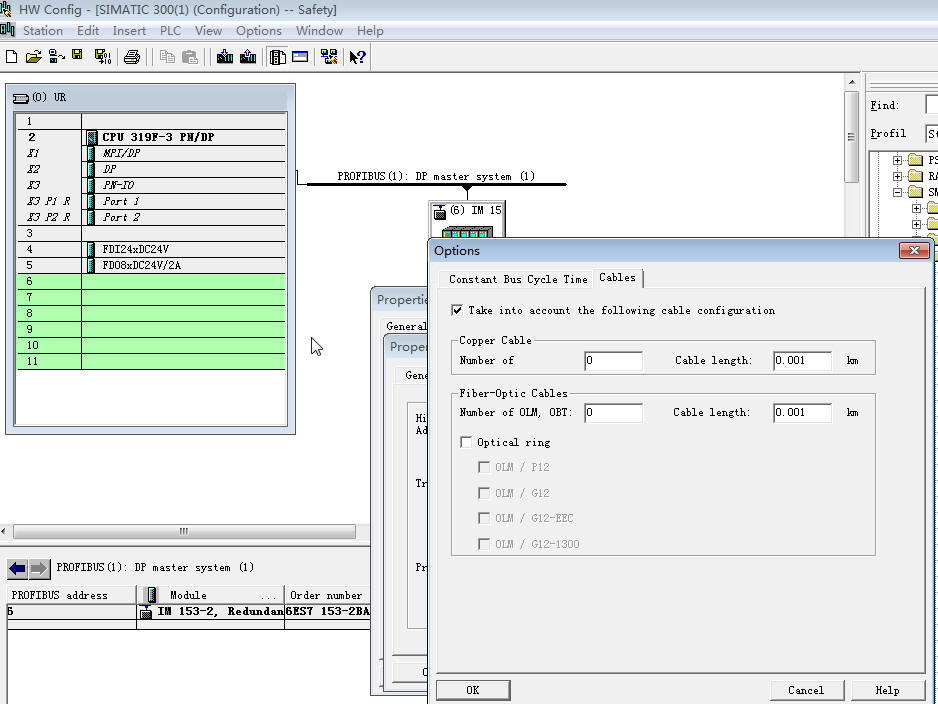Screen dimensions: 938x704
Task: Click the Open station folder icon
Action: point(33,57)
